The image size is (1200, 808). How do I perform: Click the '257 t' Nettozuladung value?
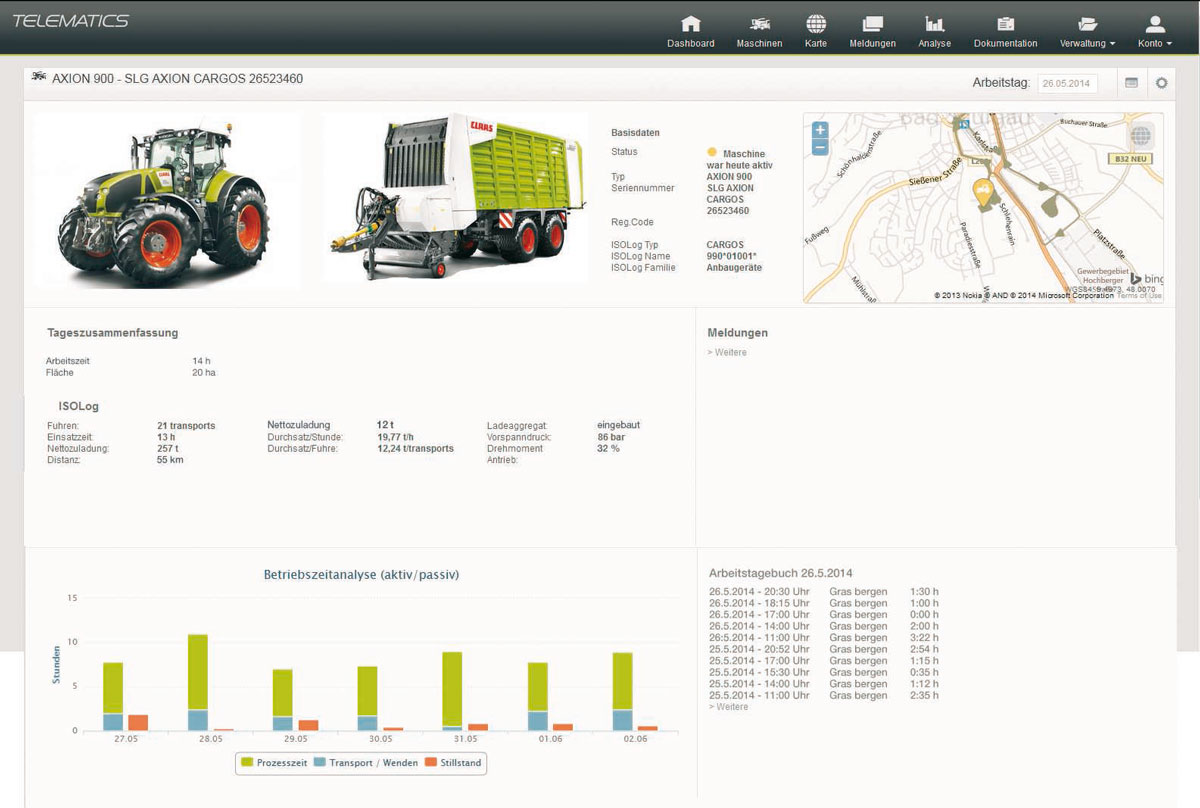point(167,449)
